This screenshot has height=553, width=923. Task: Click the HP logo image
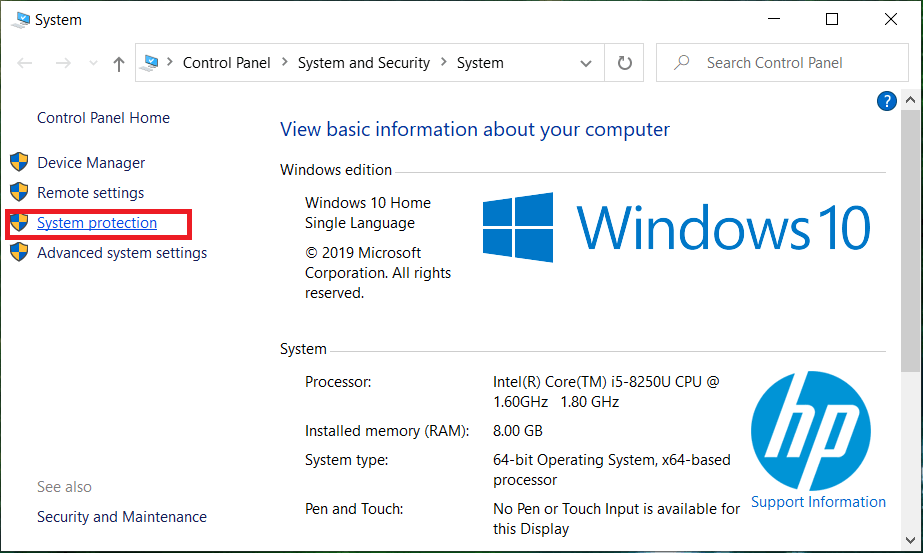[x=811, y=430]
